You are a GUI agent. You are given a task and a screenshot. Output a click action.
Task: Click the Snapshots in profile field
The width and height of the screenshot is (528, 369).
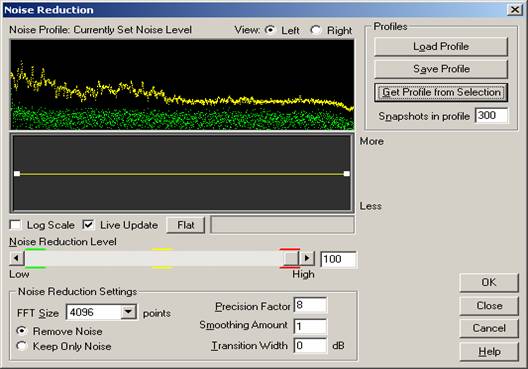(x=491, y=116)
